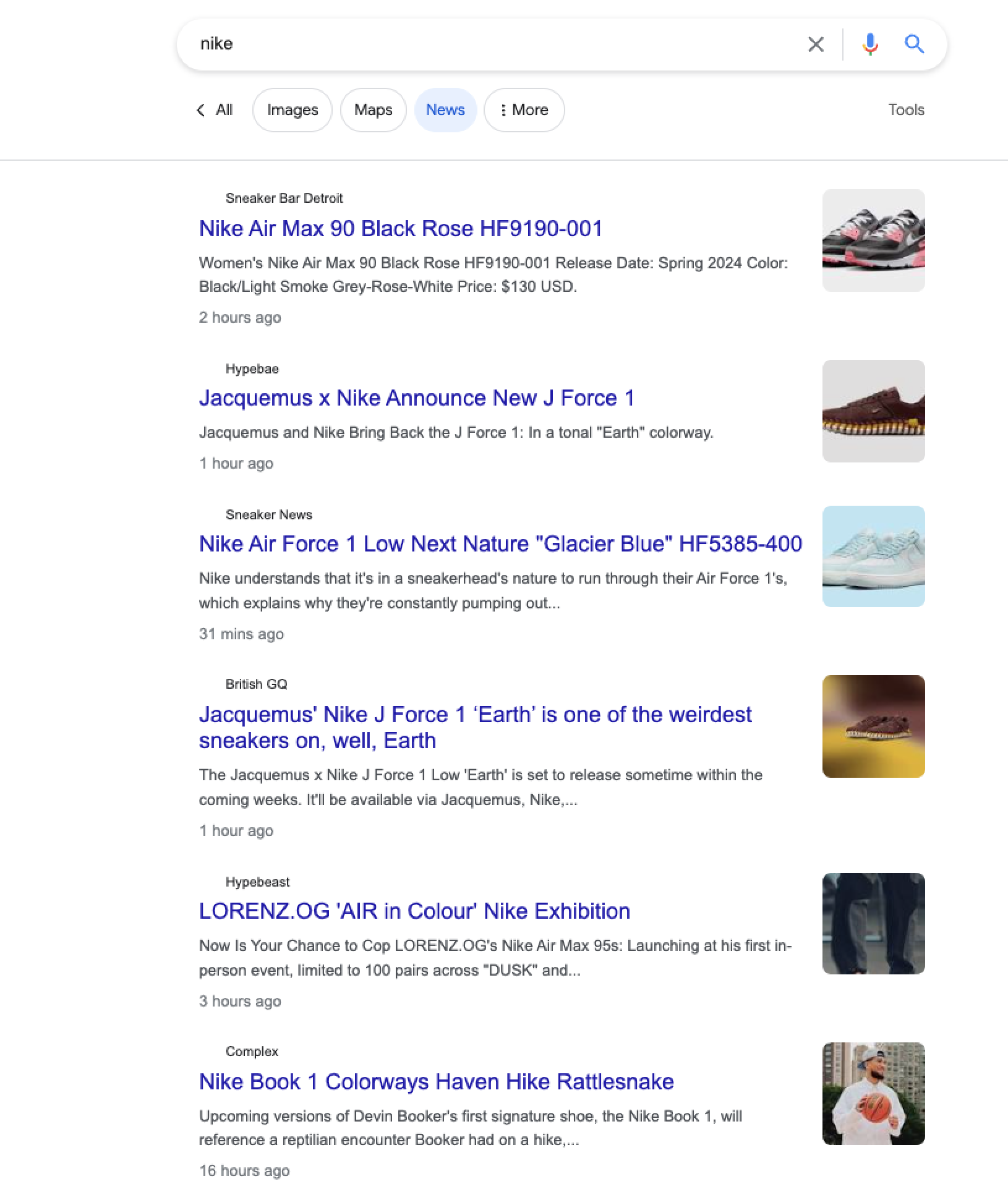
Task: Switch to the Maps tab
Action: (373, 110)
